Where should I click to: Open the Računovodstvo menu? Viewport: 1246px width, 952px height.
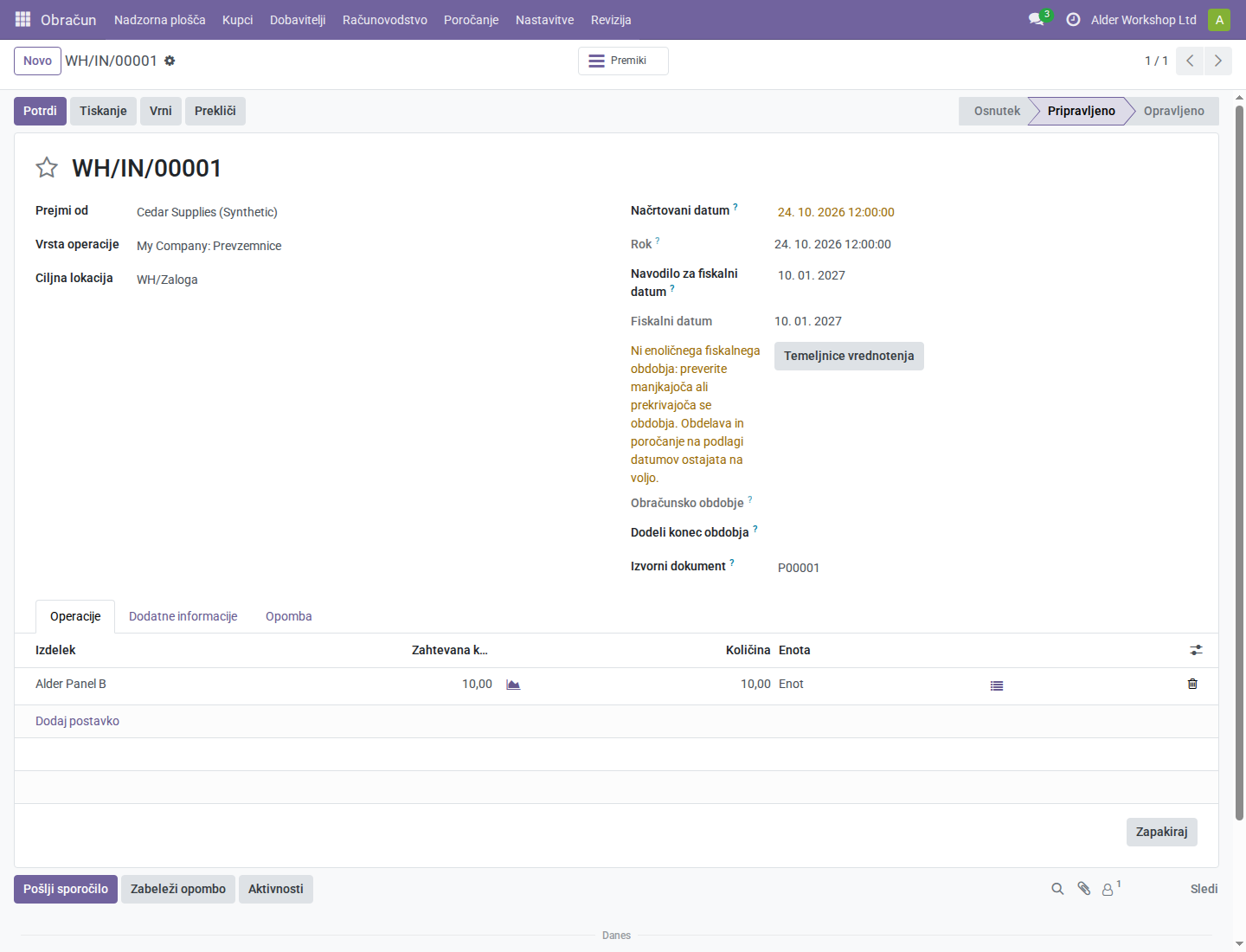point(385,20)
